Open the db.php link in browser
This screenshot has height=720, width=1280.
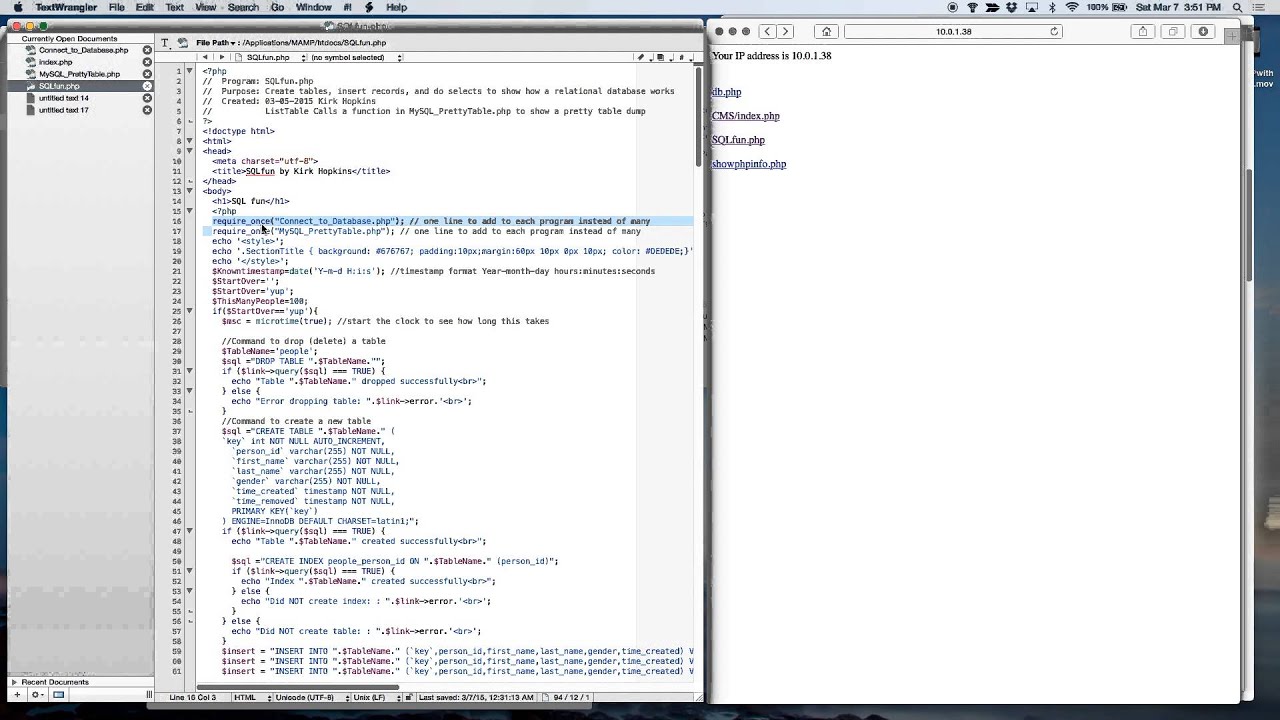tap(727, 92)
